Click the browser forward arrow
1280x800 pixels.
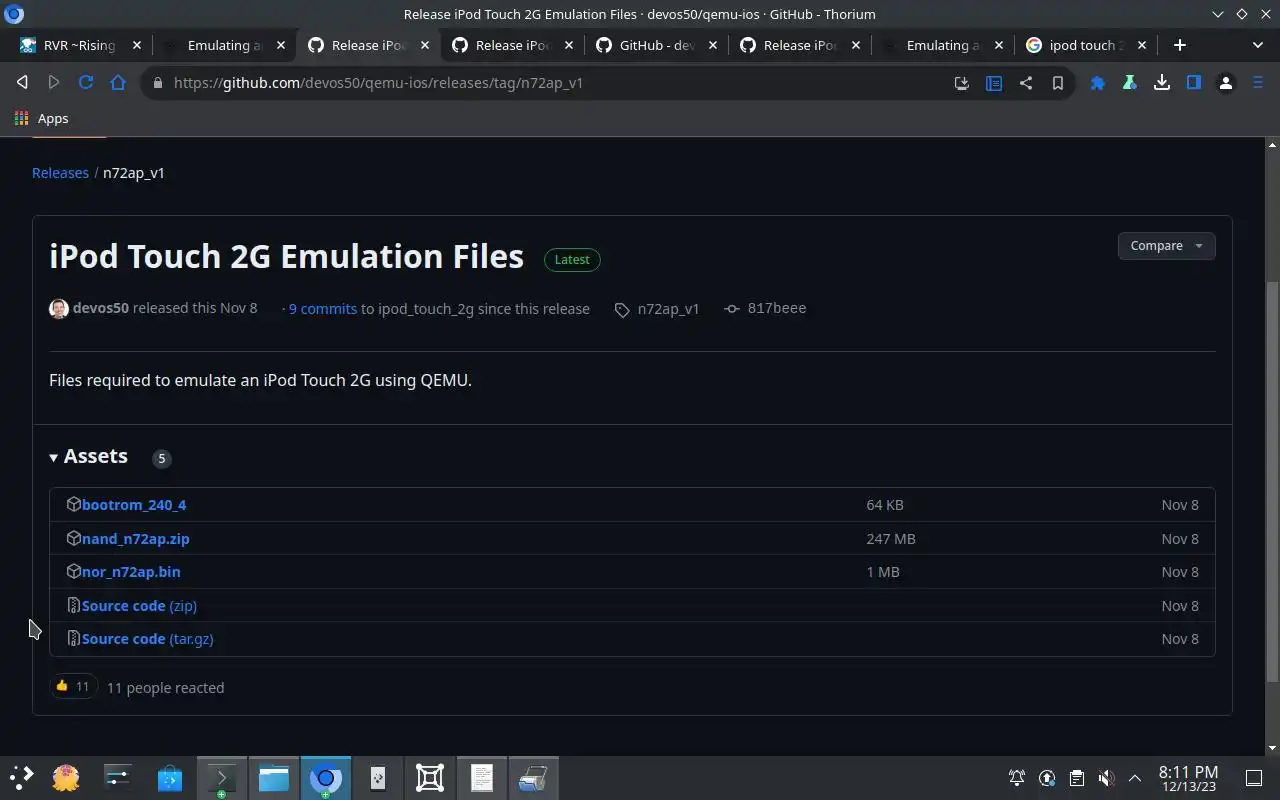pyautogui.click(x=54, y=83)
